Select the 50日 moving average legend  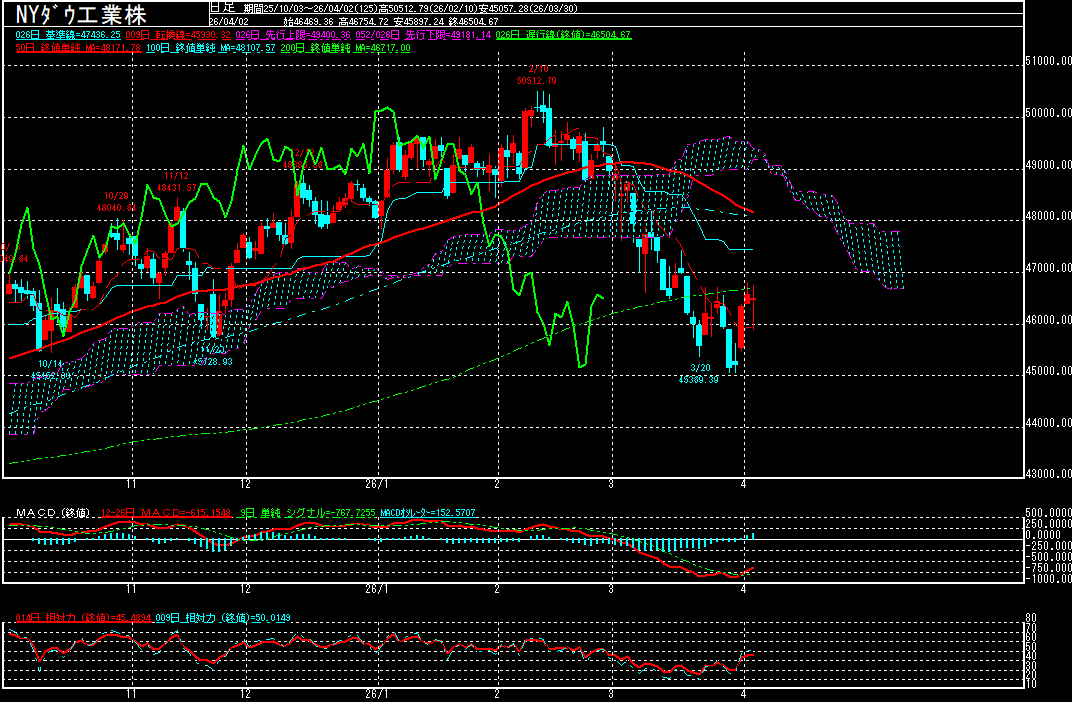click(x=78, y=47)
